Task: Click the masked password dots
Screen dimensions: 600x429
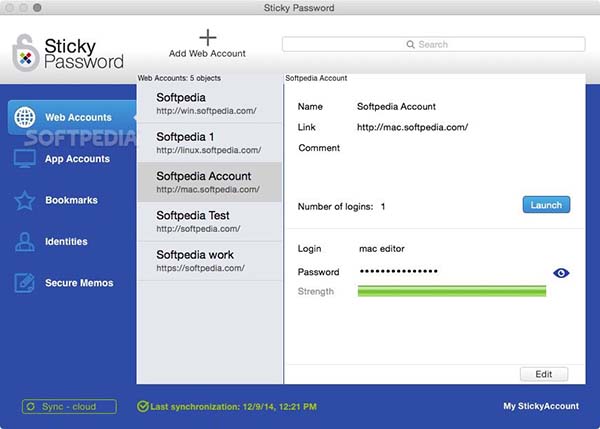Action: point(399,271)
